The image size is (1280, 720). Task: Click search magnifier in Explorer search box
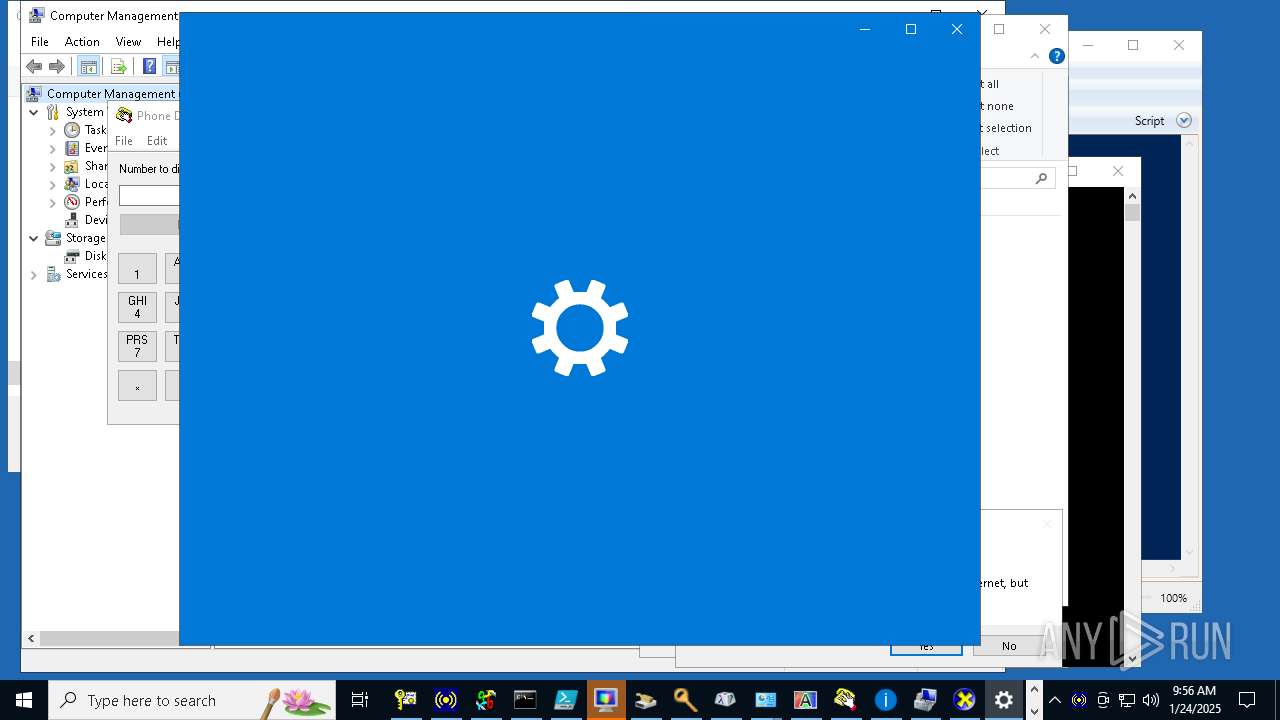point(1041,178)
